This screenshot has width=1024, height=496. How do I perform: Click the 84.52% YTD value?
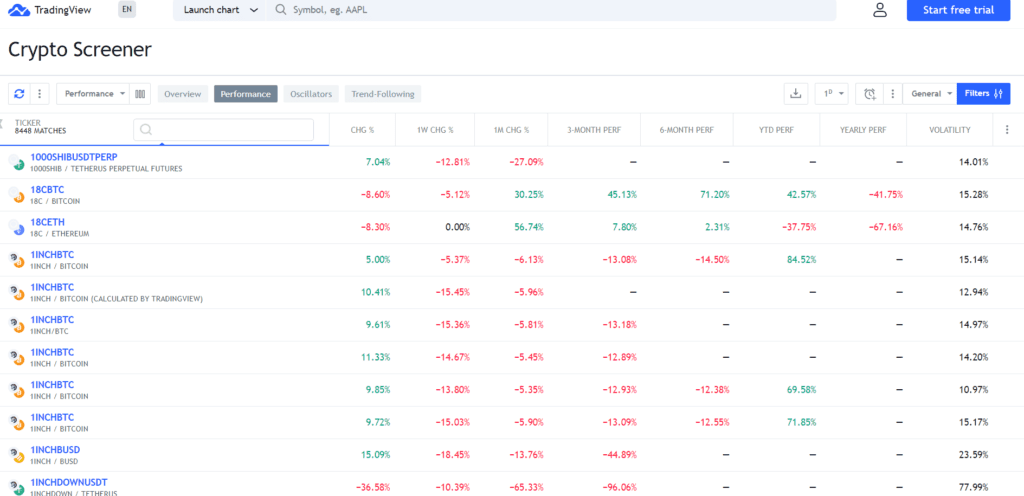point(801,260)
